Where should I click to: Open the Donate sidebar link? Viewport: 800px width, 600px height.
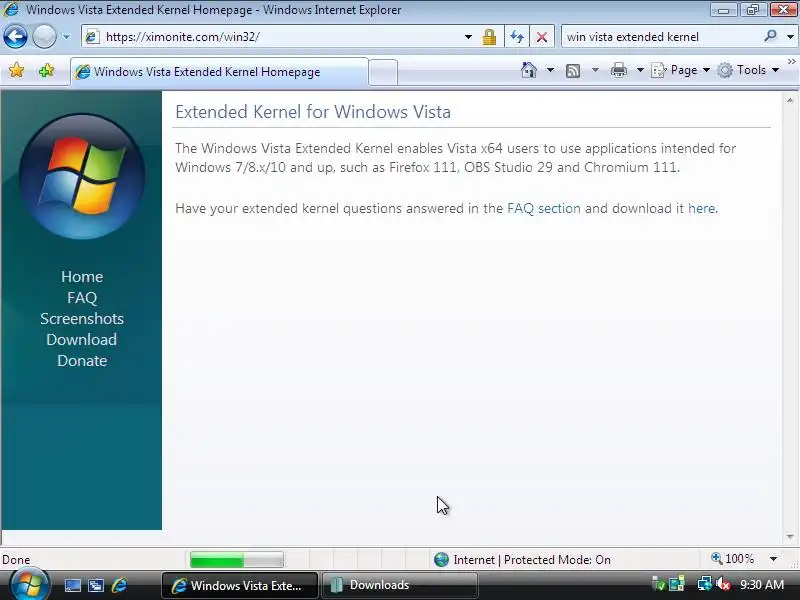82,361
